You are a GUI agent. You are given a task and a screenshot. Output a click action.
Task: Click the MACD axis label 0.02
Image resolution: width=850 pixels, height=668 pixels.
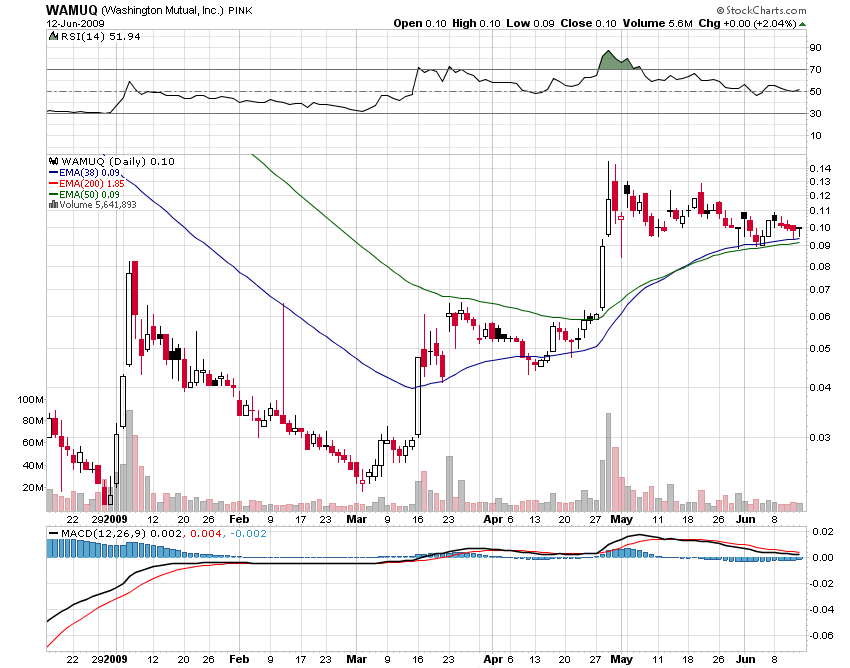pyautogui.click(x=823, y=531)
